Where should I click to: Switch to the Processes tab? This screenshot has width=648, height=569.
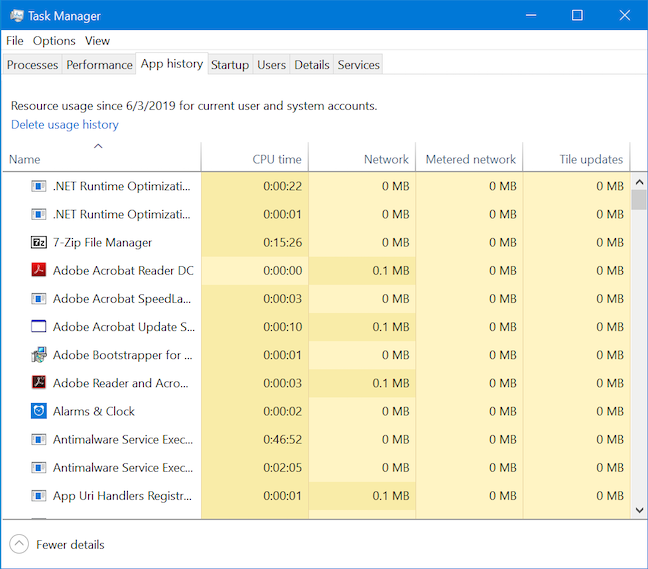(x=32, y=65)
